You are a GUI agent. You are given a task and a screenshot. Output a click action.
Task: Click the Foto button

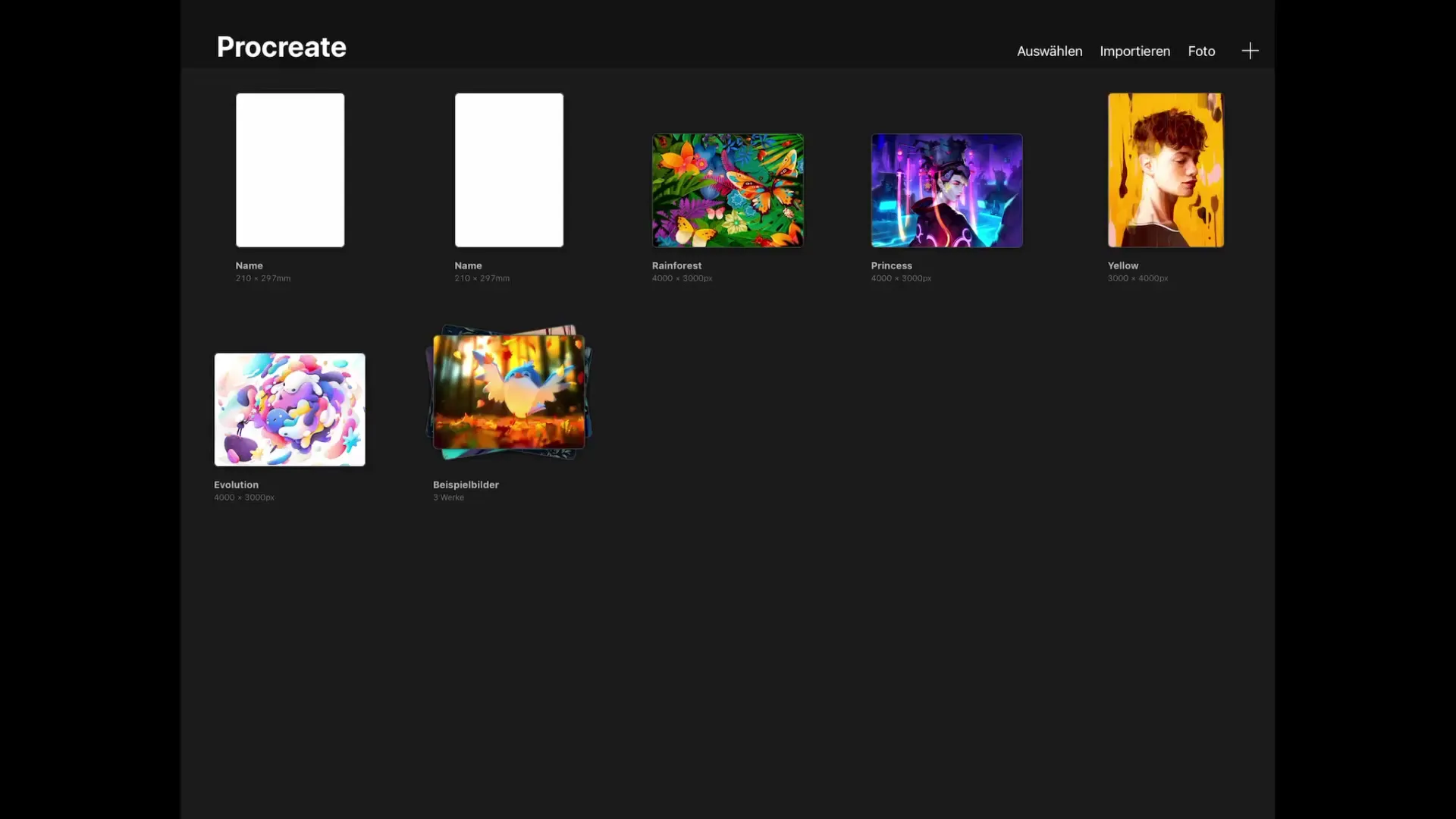click(x=1201, y=51)
